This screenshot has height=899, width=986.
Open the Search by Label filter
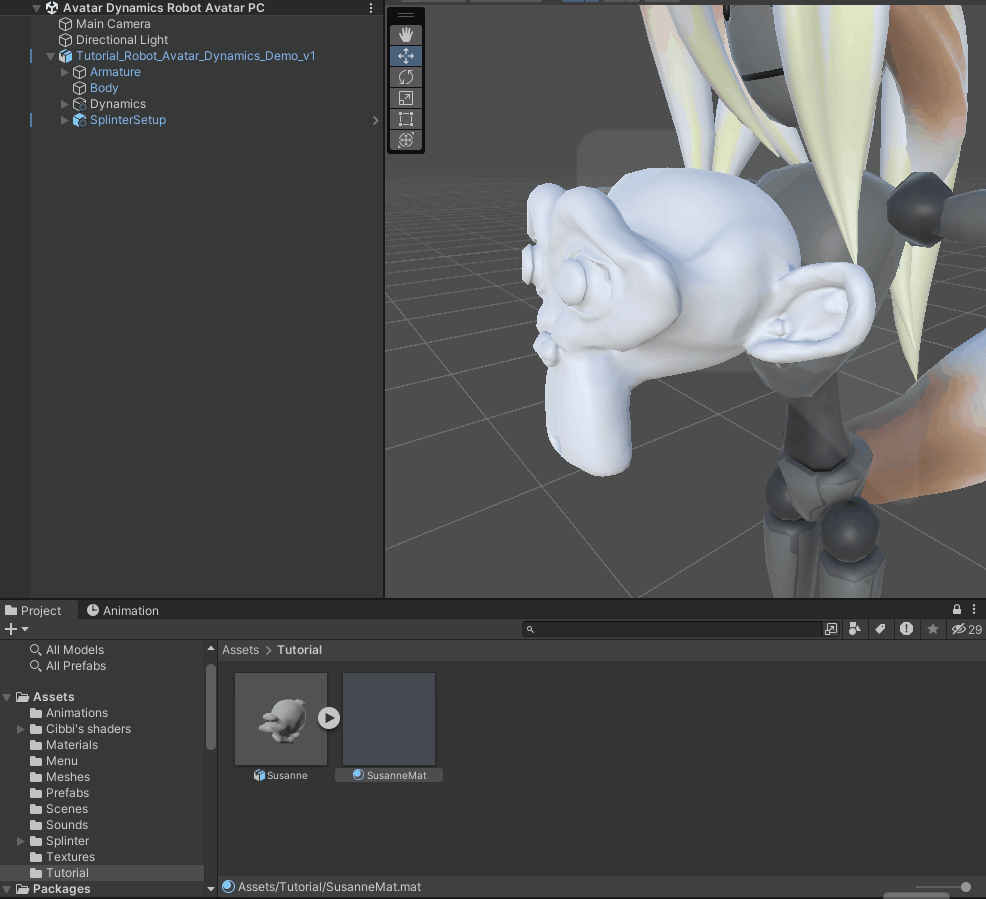pos(880,629)
